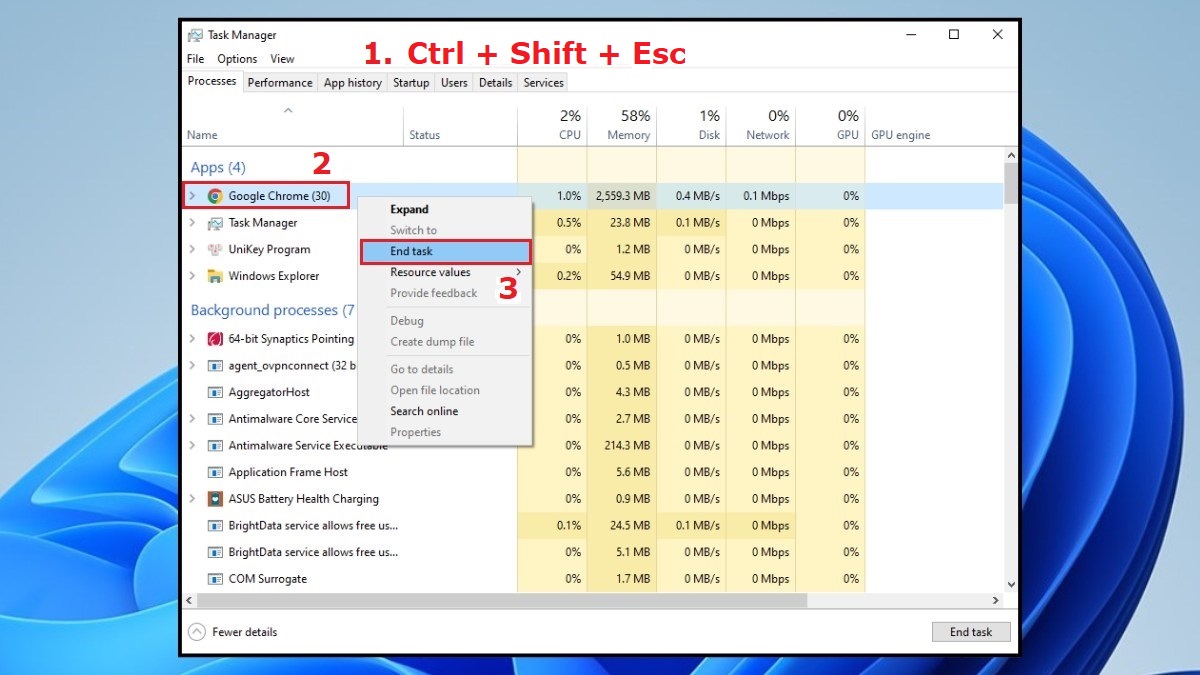Screen dimensions: 1200x675
Task: Open the View menu
Action: pos(282,59)
